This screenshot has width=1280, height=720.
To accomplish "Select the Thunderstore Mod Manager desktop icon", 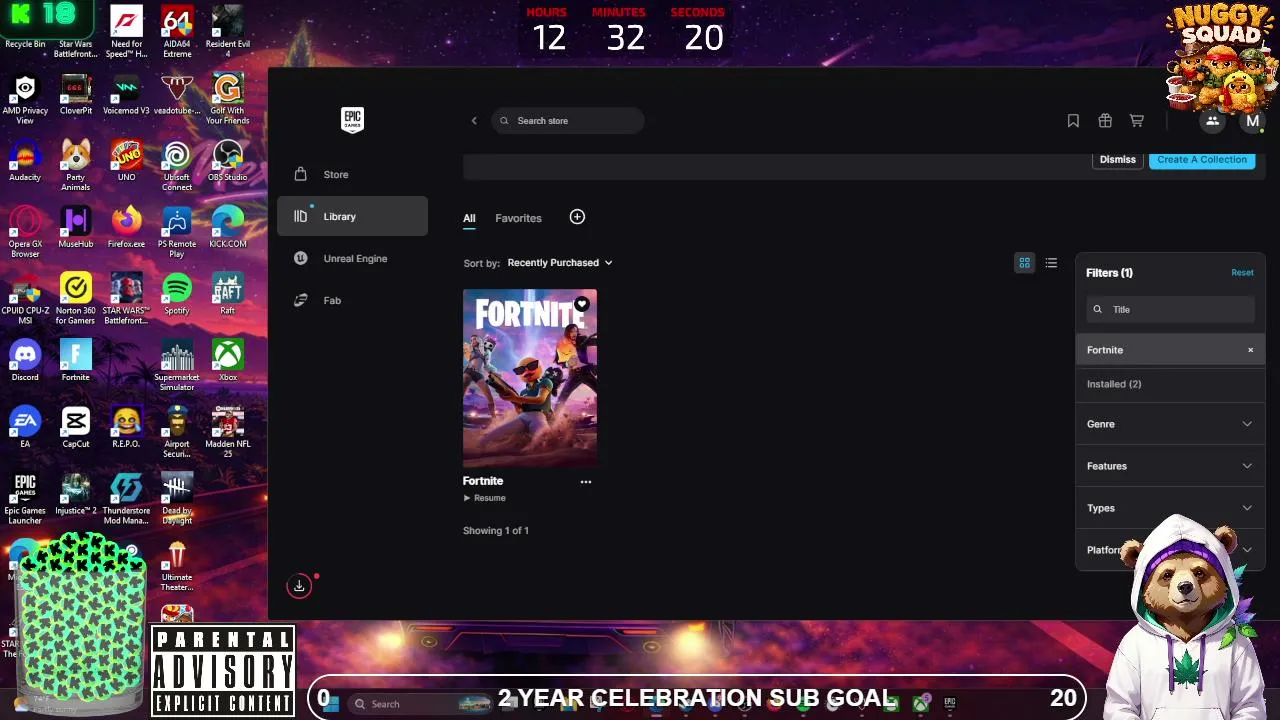I will pyautogui.click(x=126, y=499).
